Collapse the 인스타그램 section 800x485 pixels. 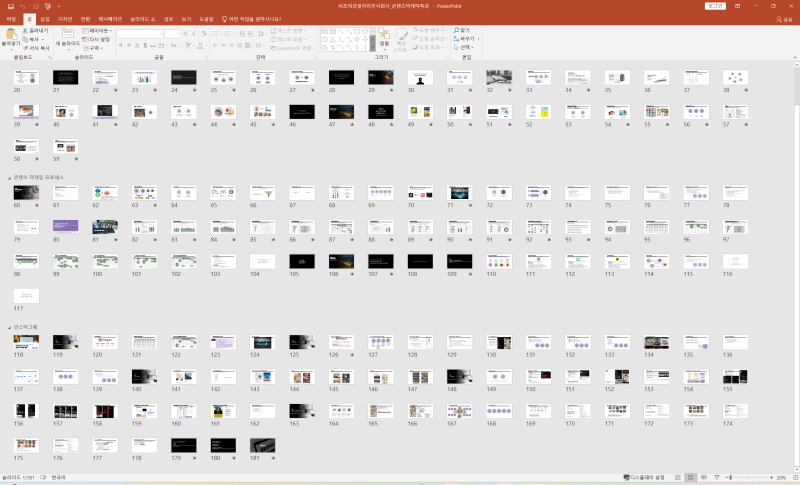9,327
